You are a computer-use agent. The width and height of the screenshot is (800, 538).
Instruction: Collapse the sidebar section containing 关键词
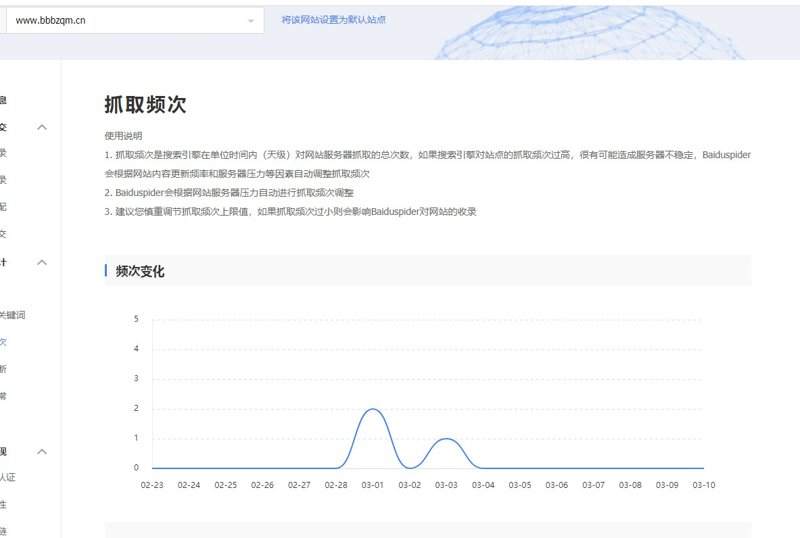(x=42, y=262)
